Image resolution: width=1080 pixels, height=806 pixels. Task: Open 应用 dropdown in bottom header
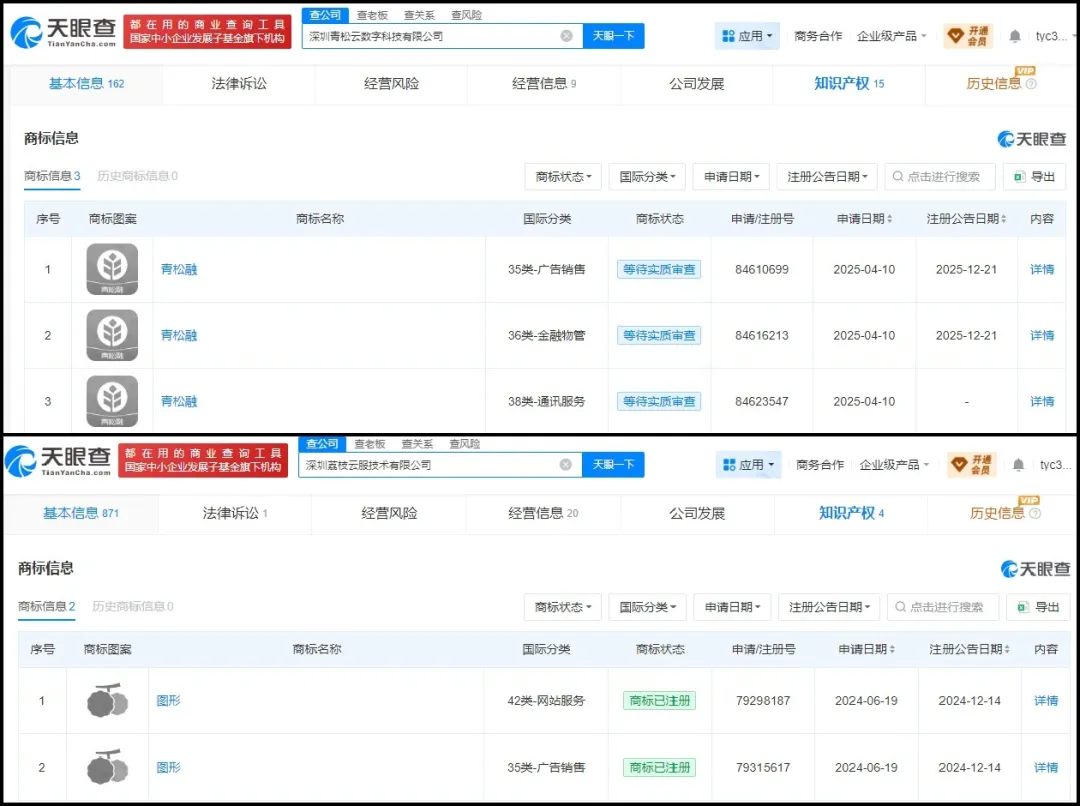pos(748,464)
